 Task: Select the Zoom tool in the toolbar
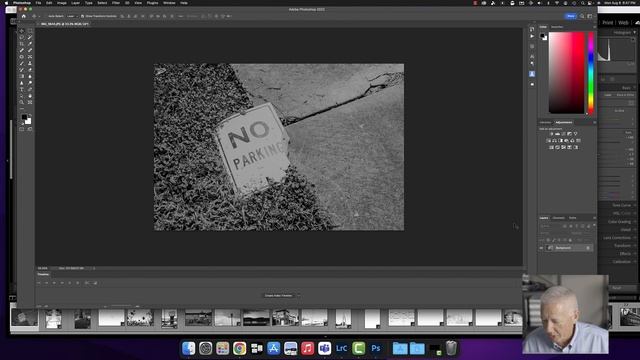click(22, 102)
